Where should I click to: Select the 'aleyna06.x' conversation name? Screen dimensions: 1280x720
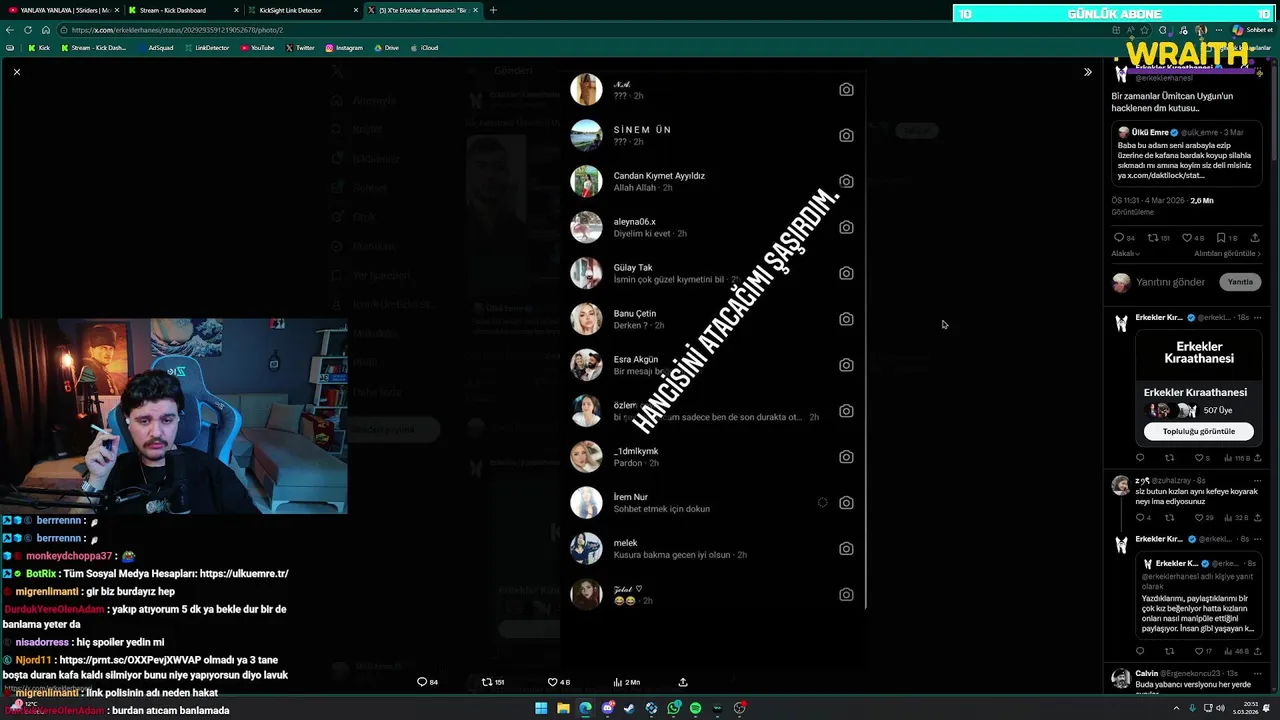tap(635, 222)
